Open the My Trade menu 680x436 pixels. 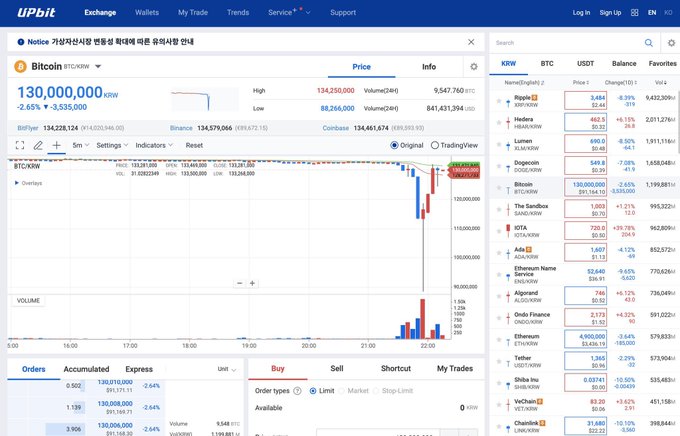pos(193,13)
